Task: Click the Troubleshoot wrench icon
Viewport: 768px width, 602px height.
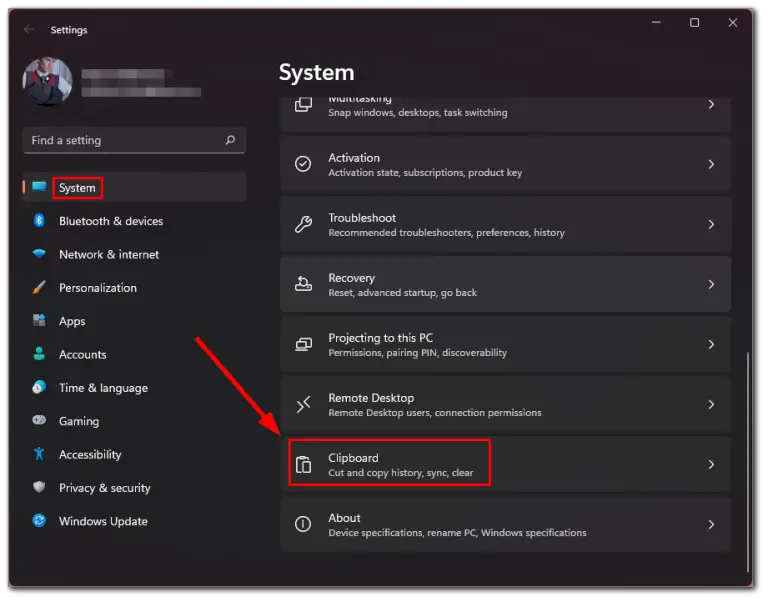Action: (303, 224)
